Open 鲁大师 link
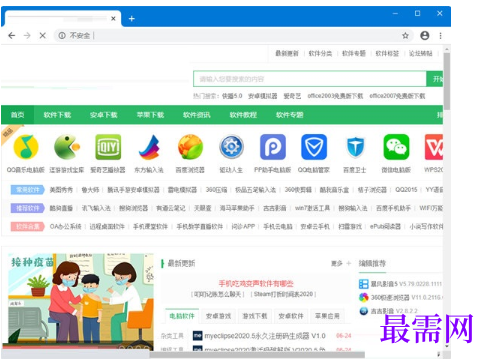This screenshot has width=492, height=360. point(90,190)
